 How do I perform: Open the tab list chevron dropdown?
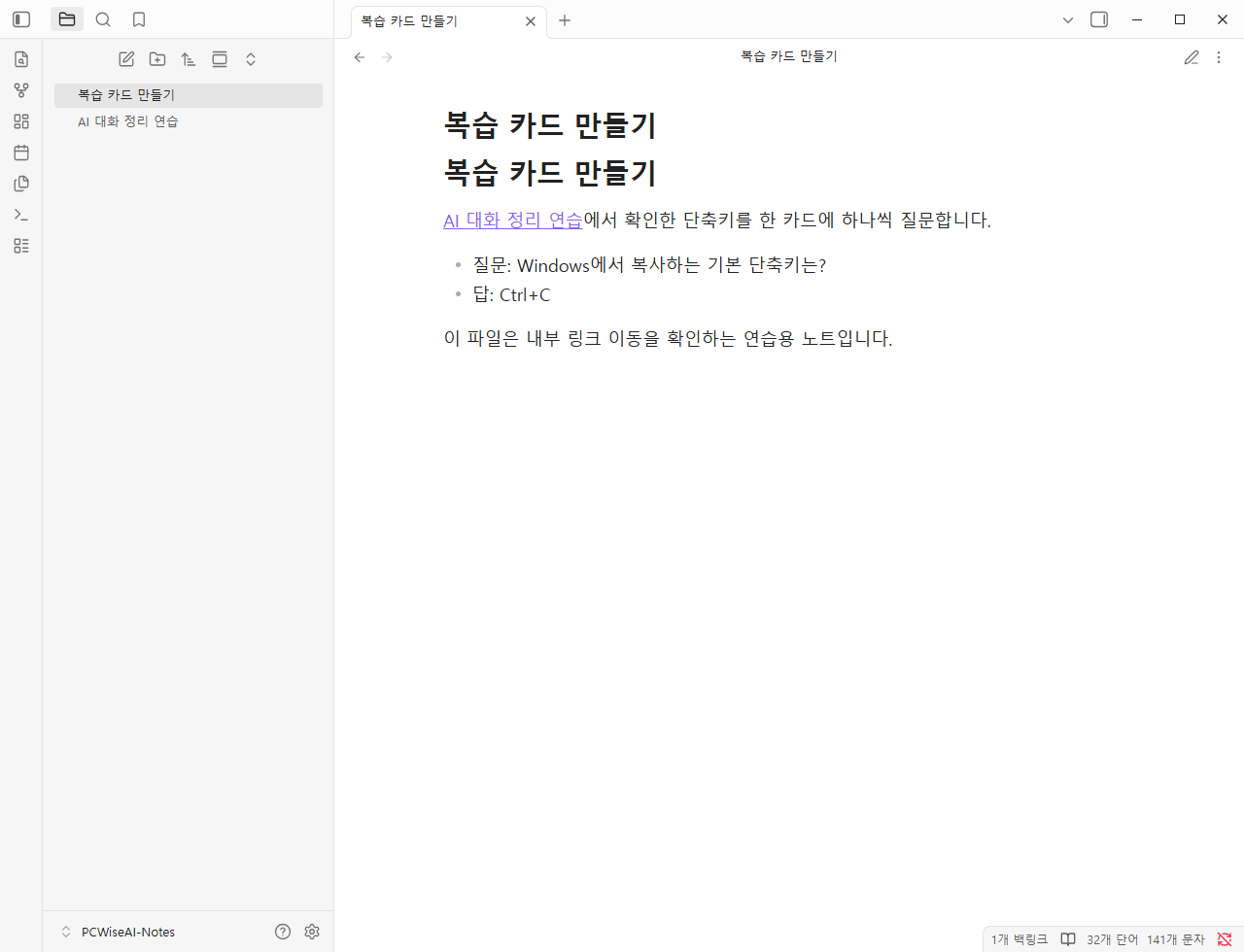pos(1068,19)
